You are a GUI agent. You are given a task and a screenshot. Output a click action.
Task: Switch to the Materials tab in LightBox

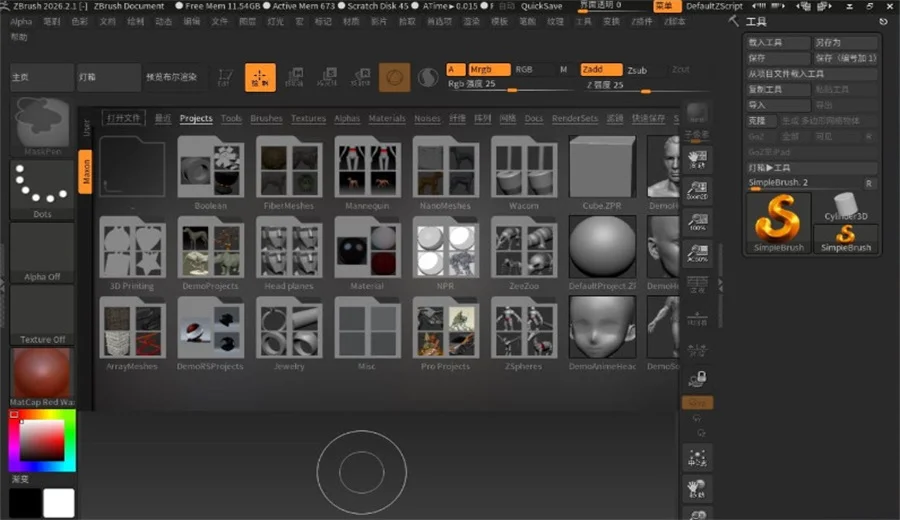pos(387,118)
